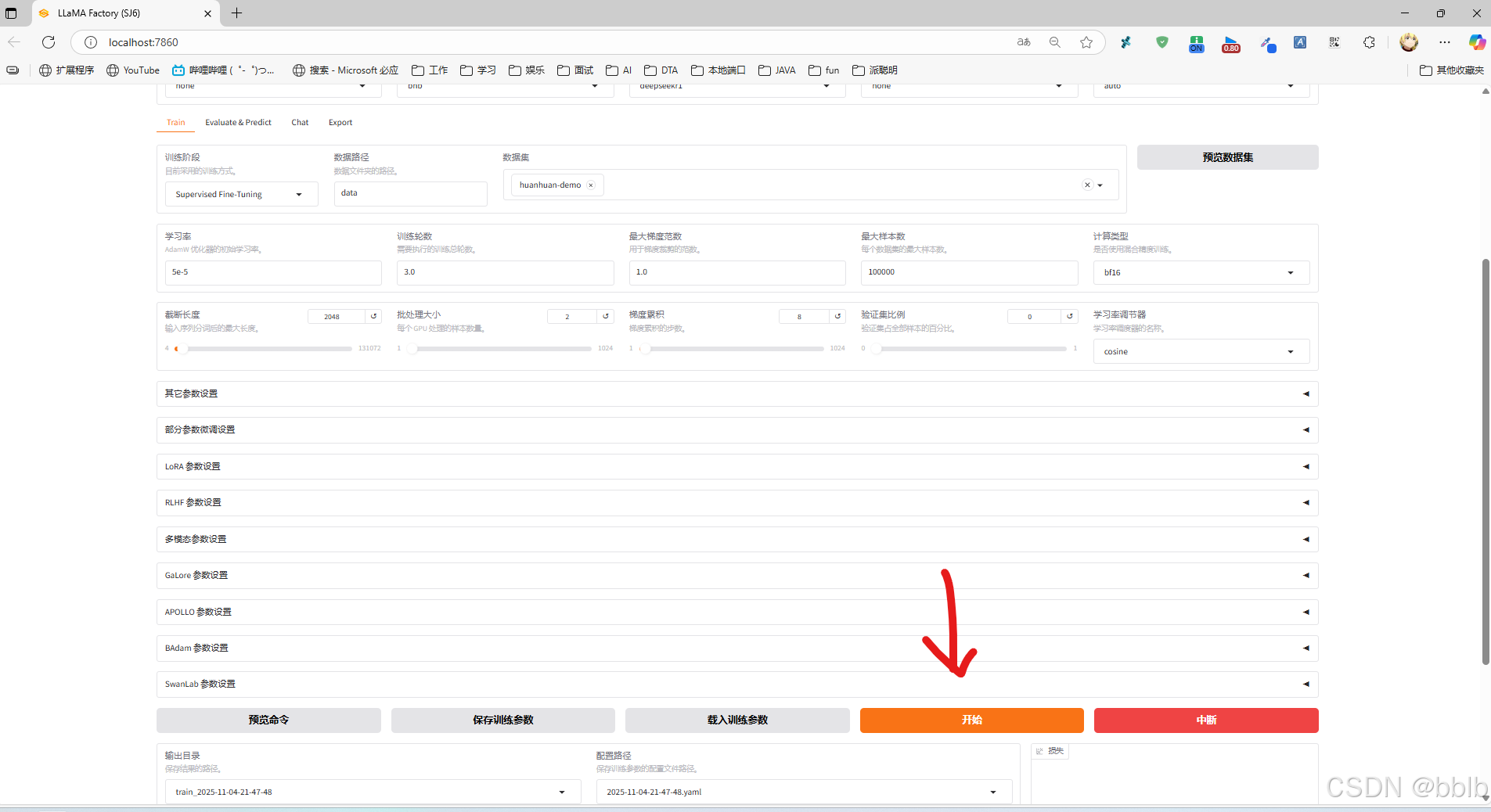
Task: Expand the SwanLab 参数设置 section
Action: 737,684
